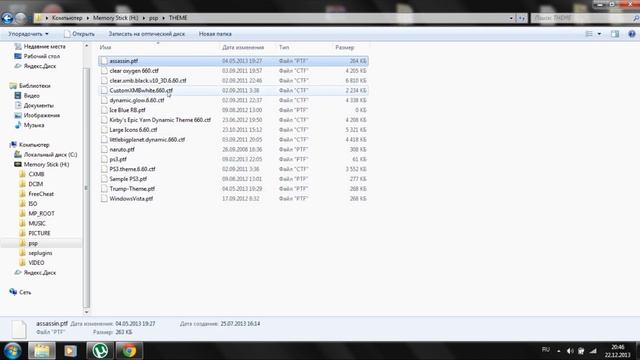Open the CXMB folder in tree
The image size is (640, 360).
click(x=32, y=174)
